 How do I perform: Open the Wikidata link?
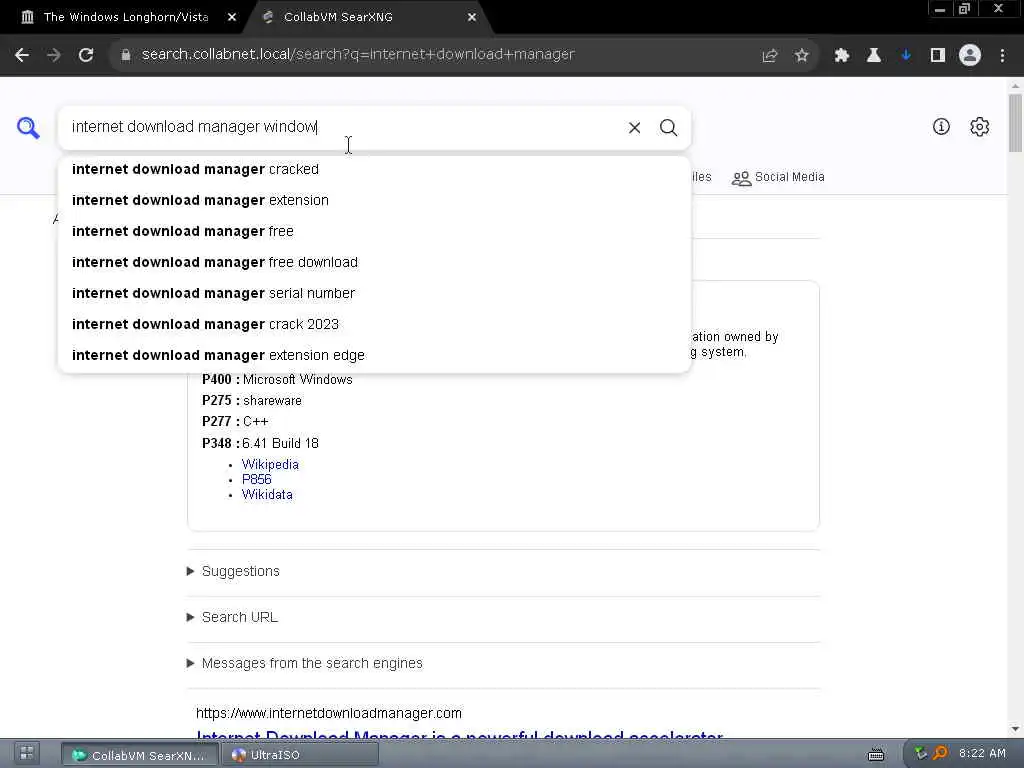click(x=267, y=494)
